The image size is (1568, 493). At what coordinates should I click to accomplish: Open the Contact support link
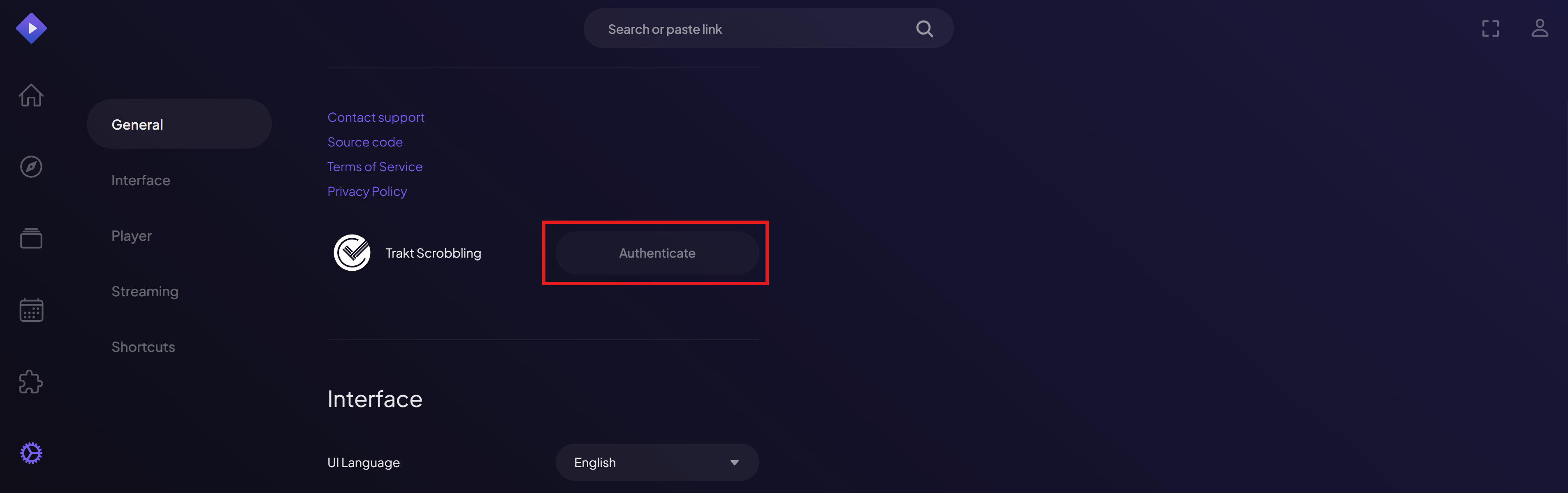(x=376, y=117)
